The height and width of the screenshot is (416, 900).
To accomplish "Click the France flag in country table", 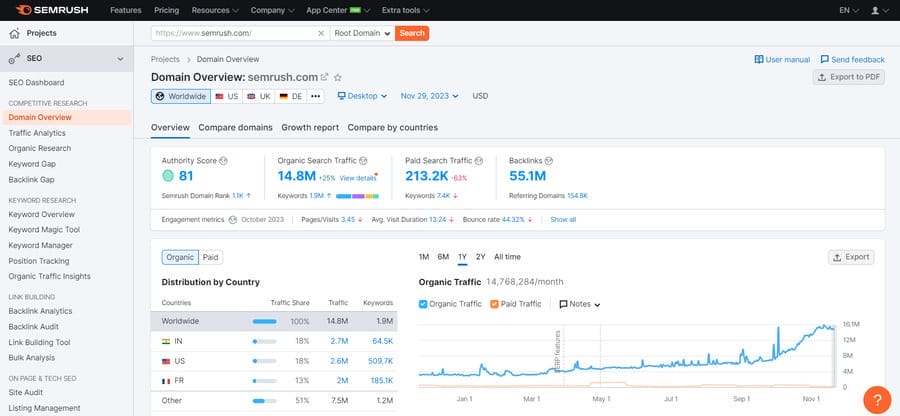I will click(x=166, y=381).
